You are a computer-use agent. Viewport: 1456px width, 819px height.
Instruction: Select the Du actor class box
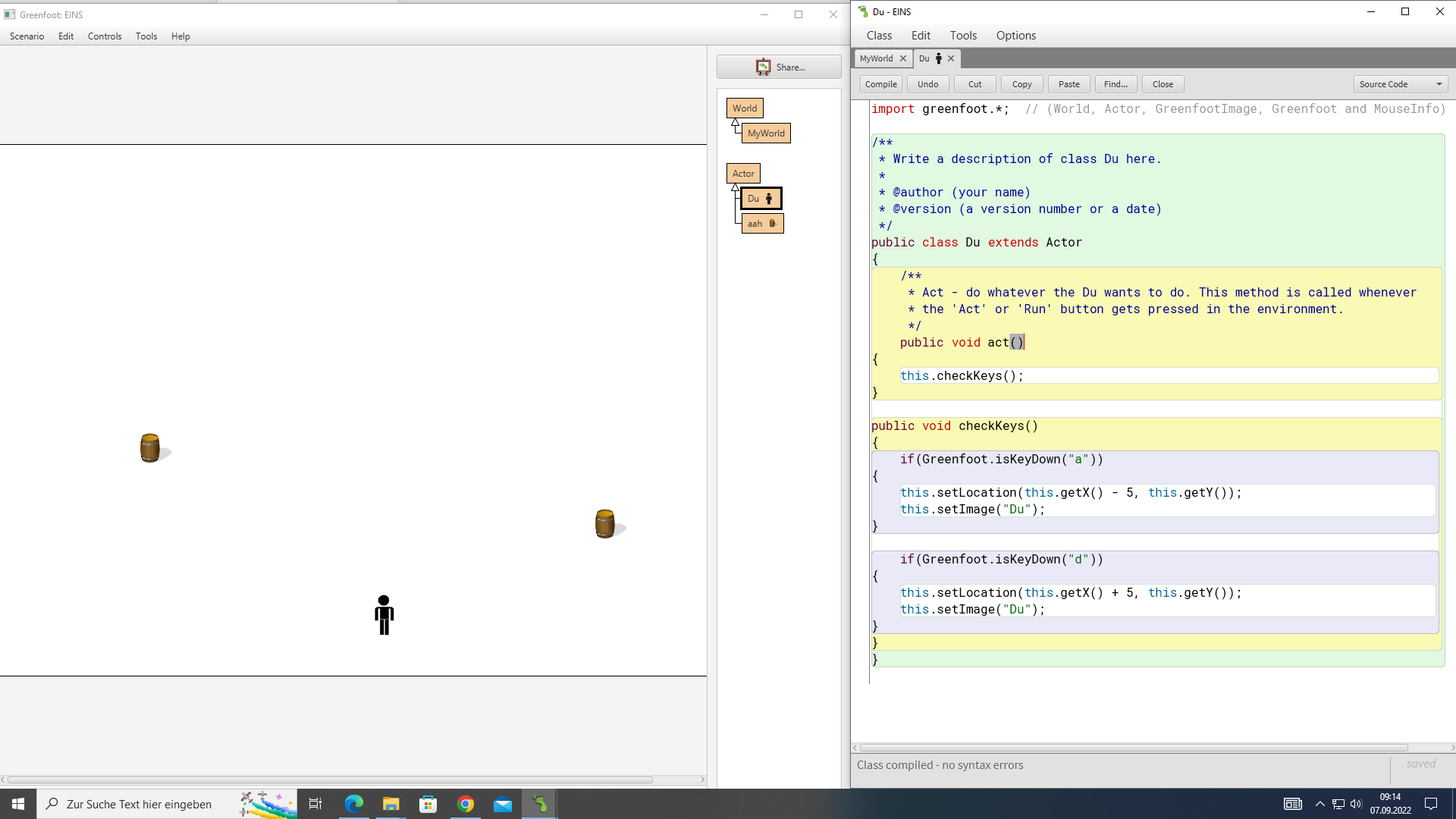(x=761, y=199)
